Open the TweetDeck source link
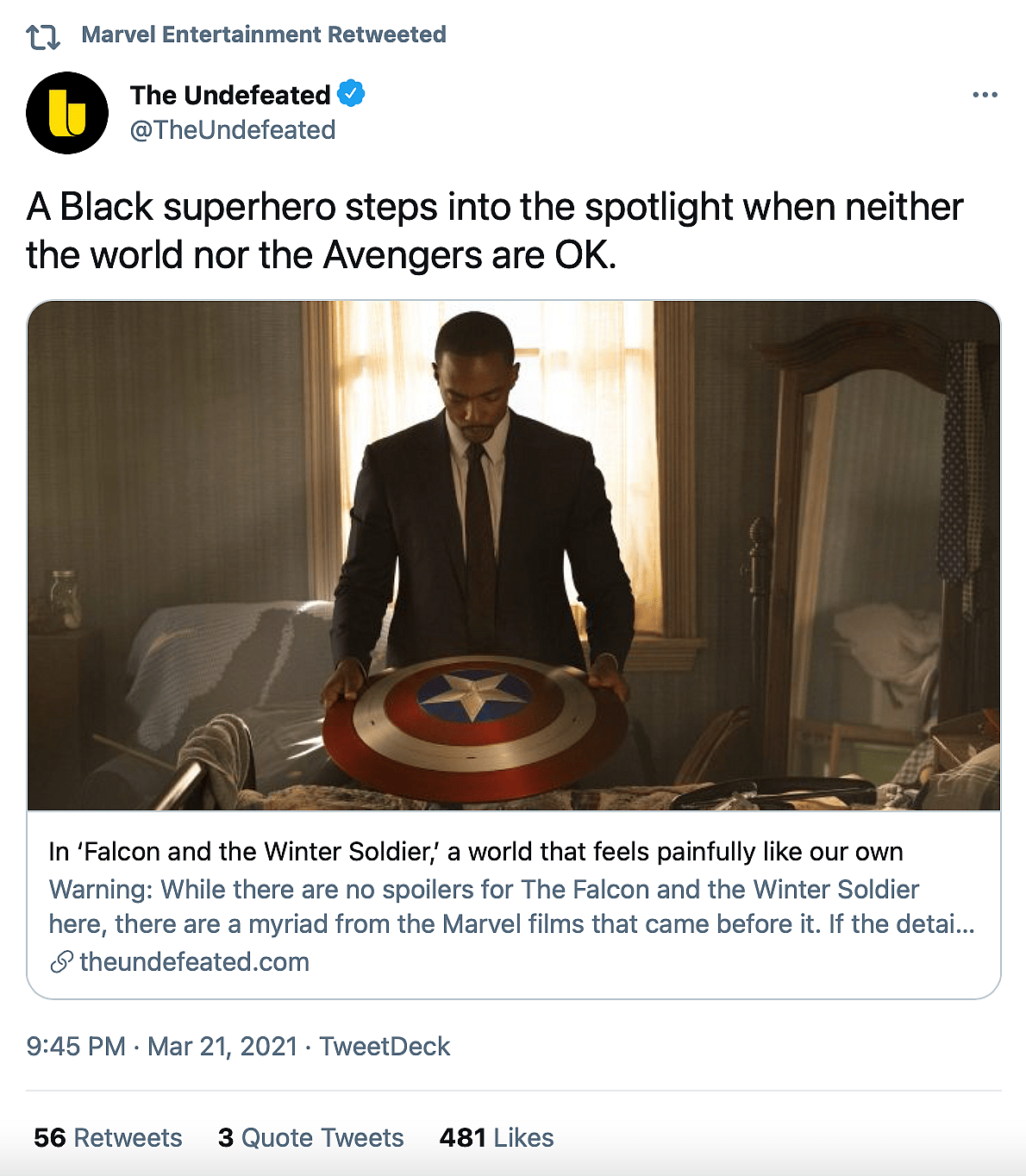 tap(385, 1047)
